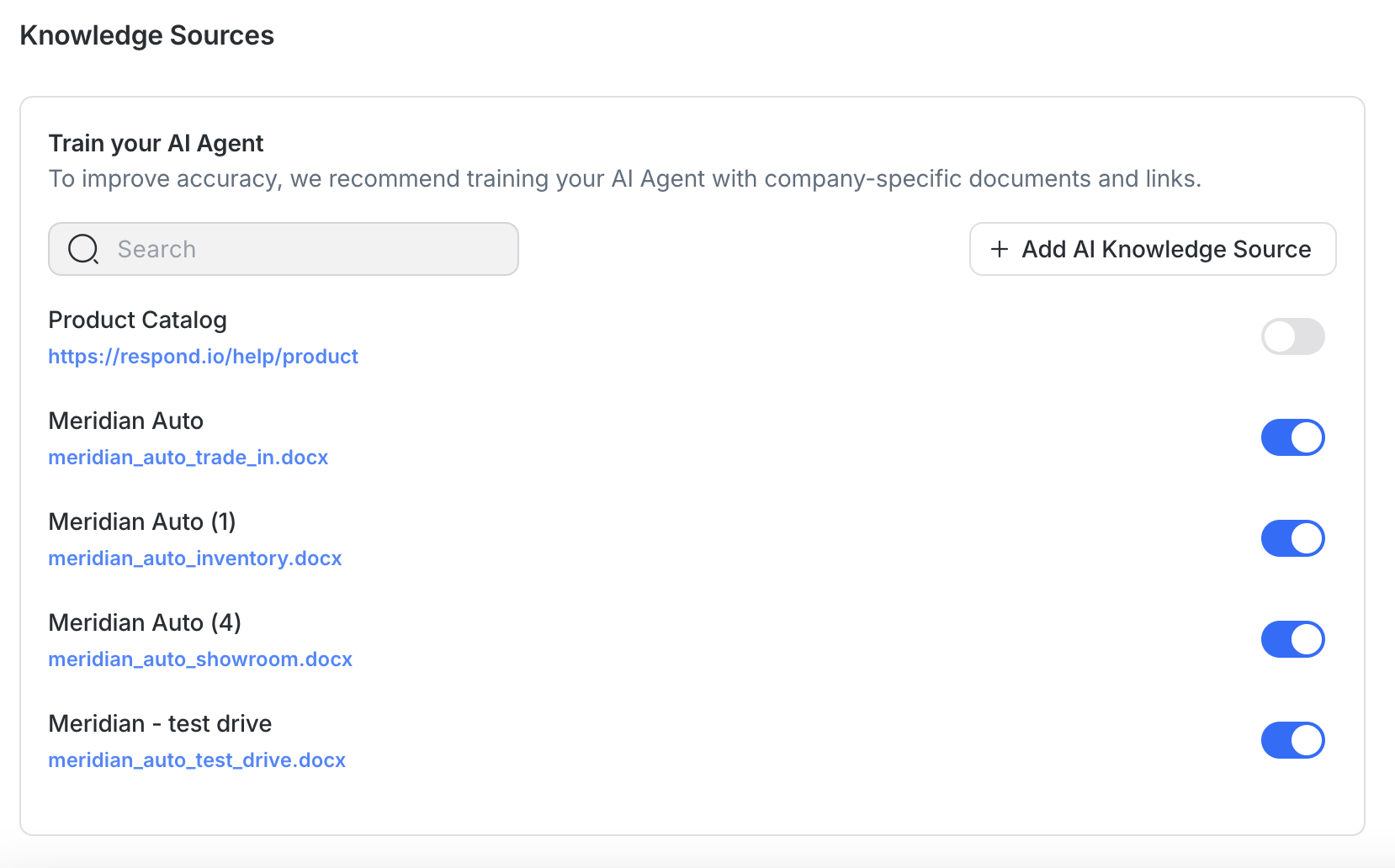
Task: Enable the Product Catalog source toggle
Action: pyautogui.click(x=1292, y=336)
